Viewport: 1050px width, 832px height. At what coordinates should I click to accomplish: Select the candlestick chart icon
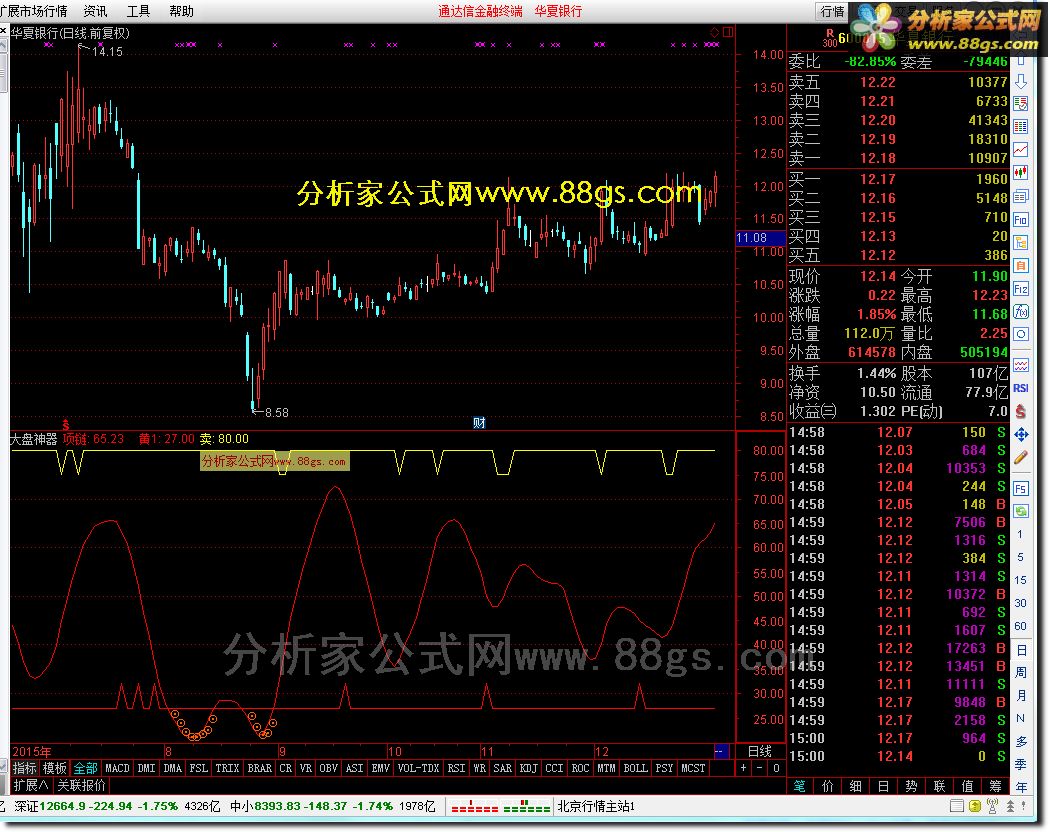coord(1021,172)
